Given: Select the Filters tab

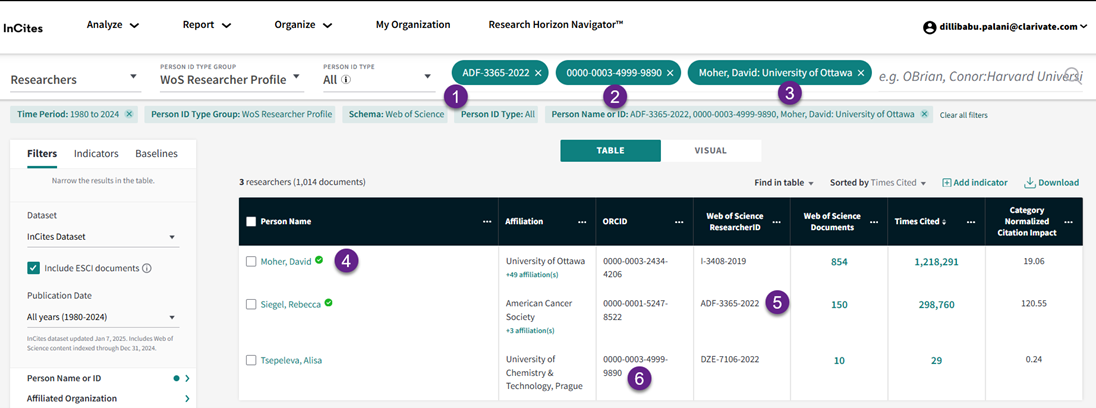Looking at the screenshot, I should [42, 154].
